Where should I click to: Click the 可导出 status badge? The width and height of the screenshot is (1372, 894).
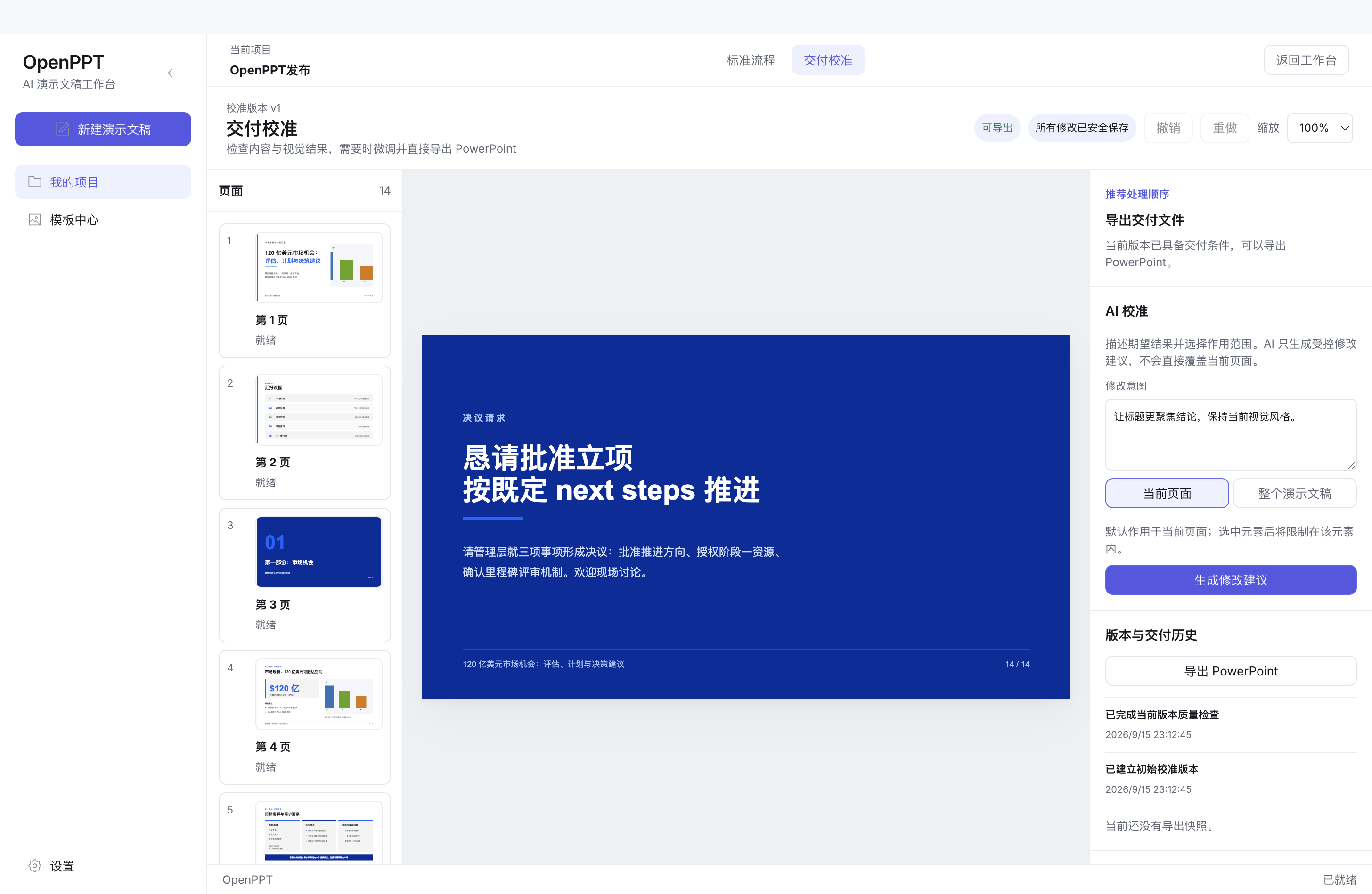(997, 128)
